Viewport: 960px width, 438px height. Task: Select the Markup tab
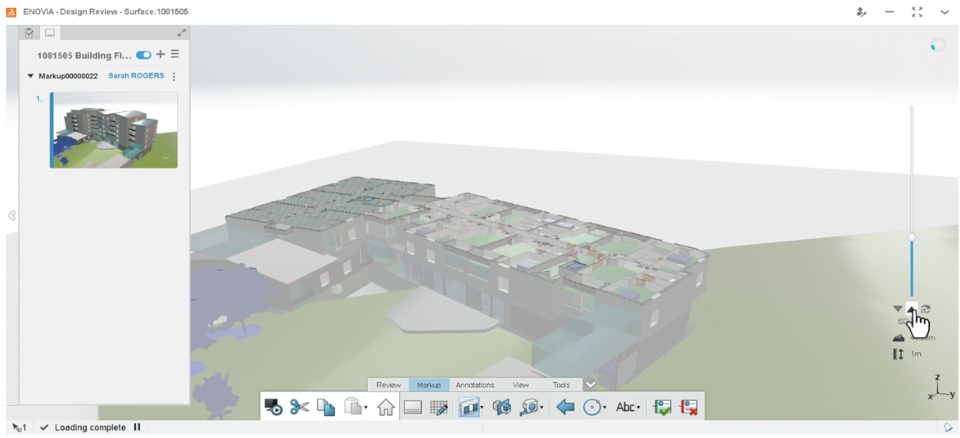tap(429, 385)
